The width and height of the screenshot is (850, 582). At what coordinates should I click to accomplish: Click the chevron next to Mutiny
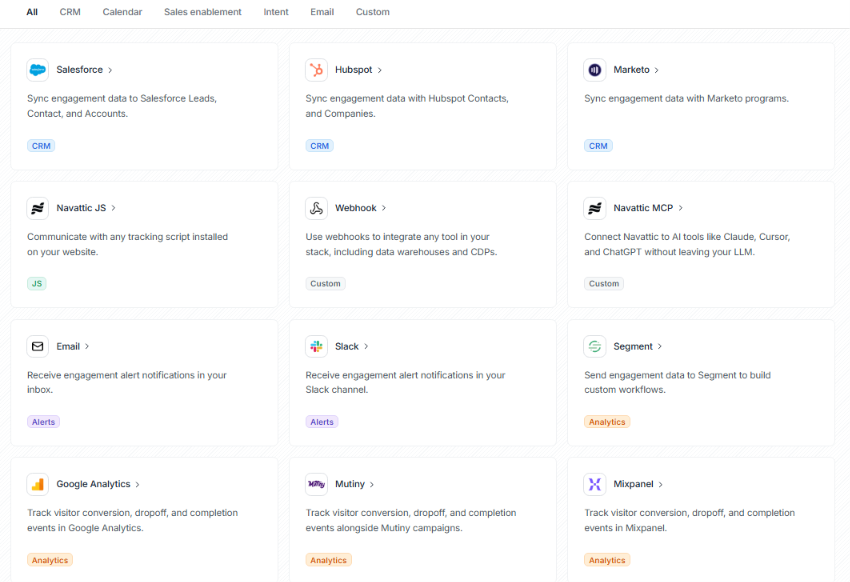[x=372, y=484]
